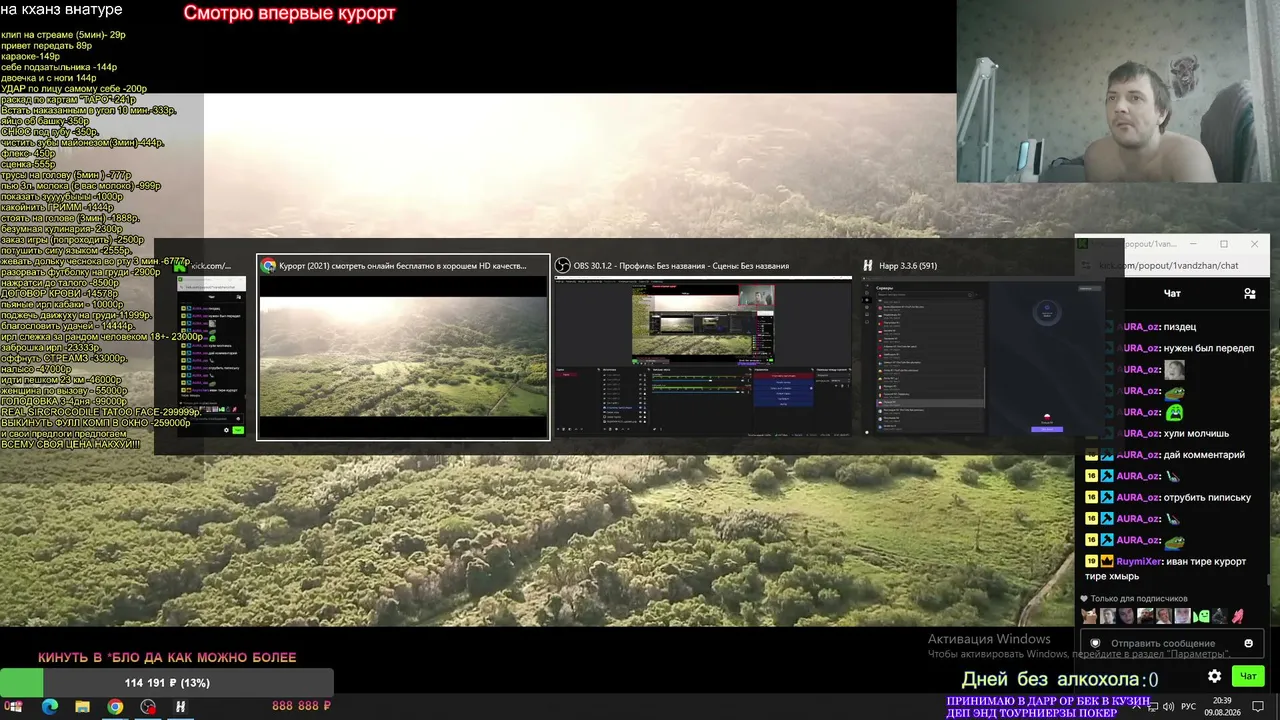
Task: Select the OBS 30.1.2 window thumbnail
Action: point(702,356)
